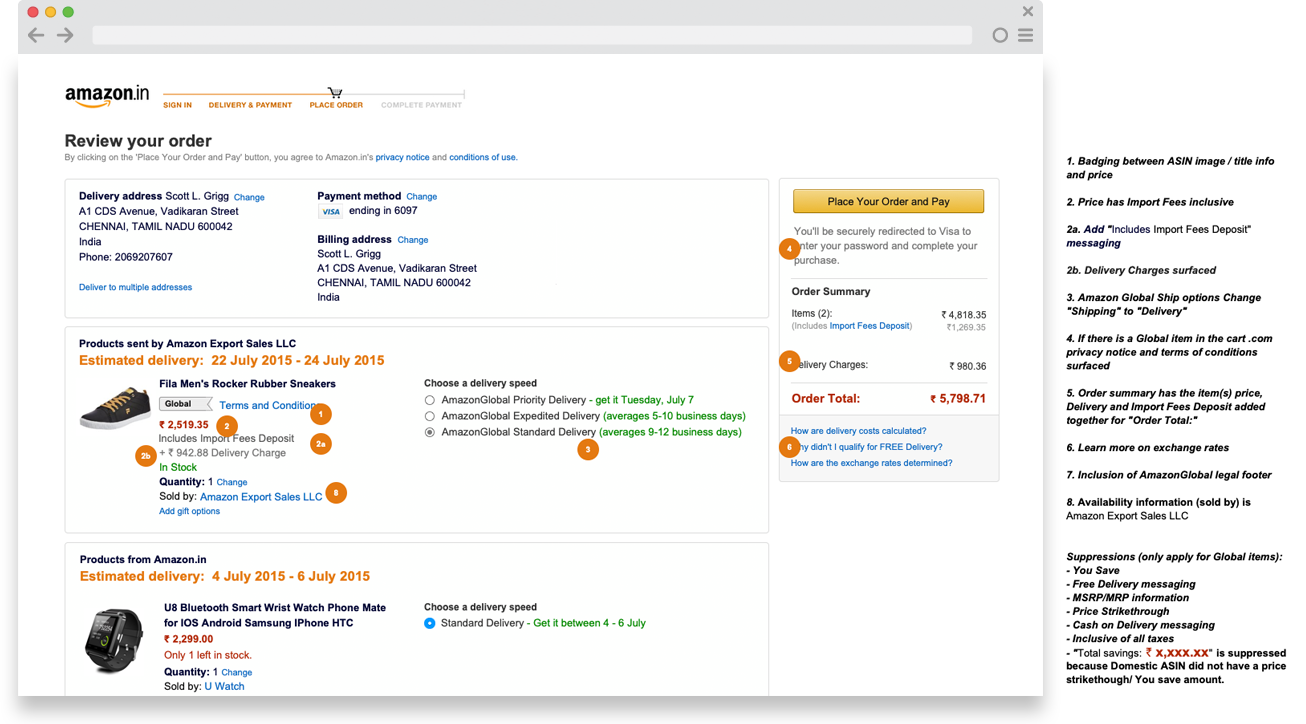The image size is (1306, 724).
Task: Open the conditions of use link
Action: tap(482, 157)
